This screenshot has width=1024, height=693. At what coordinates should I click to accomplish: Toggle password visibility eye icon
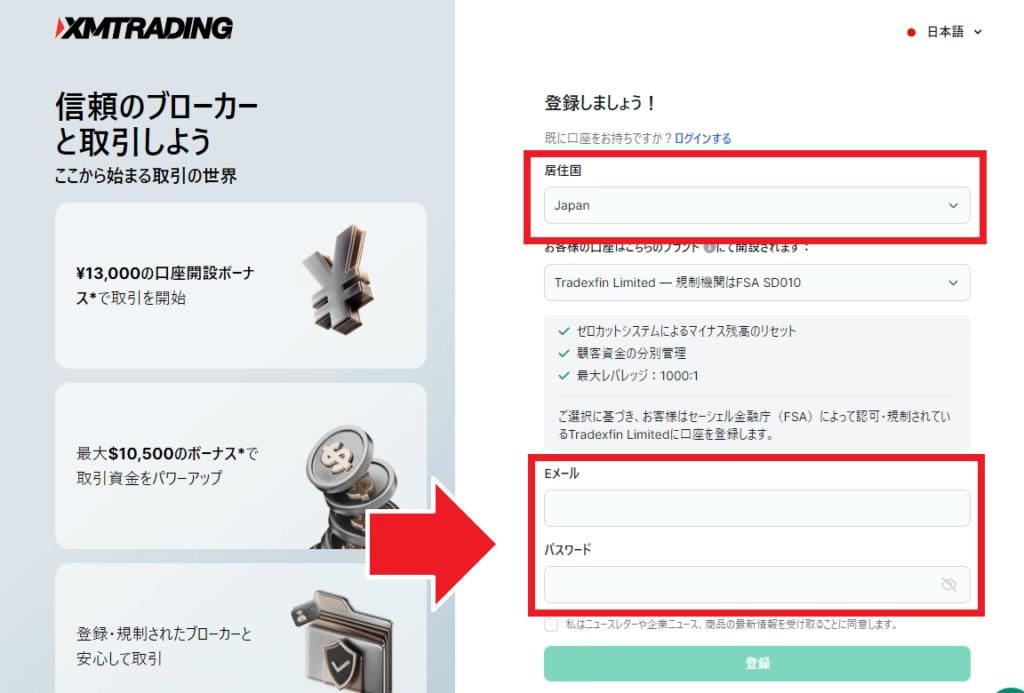pyautogui.click(x=949, y=585)
